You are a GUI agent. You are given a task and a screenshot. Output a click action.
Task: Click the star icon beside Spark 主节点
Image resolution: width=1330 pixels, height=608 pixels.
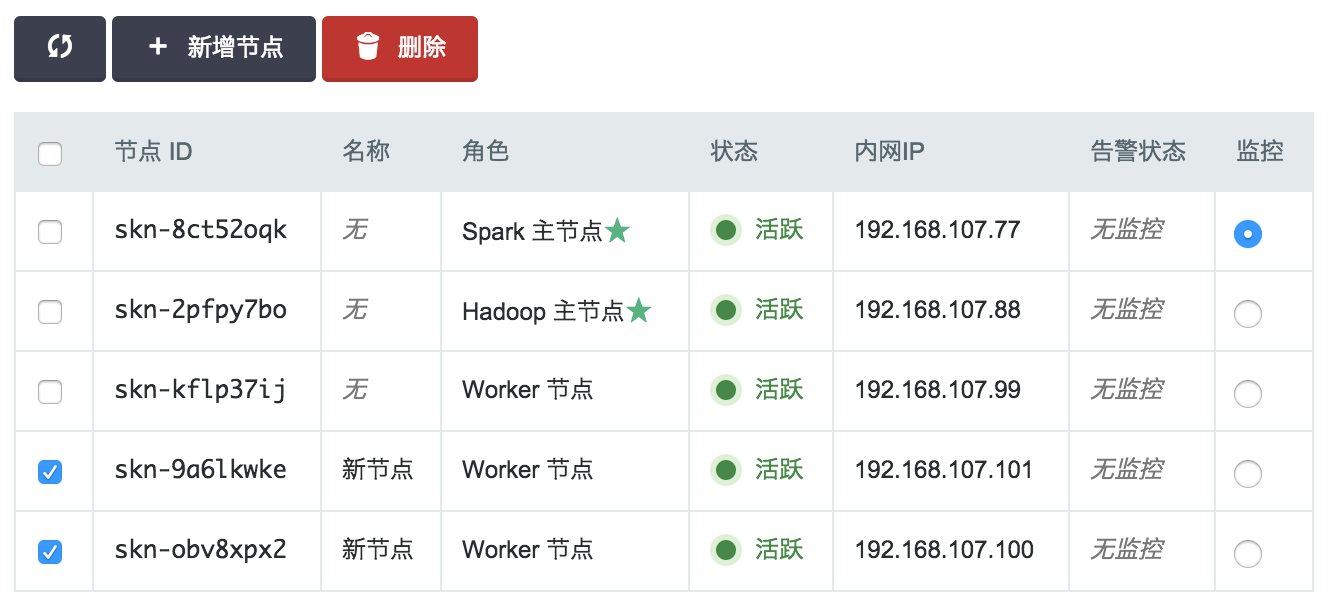coord(618,232)
